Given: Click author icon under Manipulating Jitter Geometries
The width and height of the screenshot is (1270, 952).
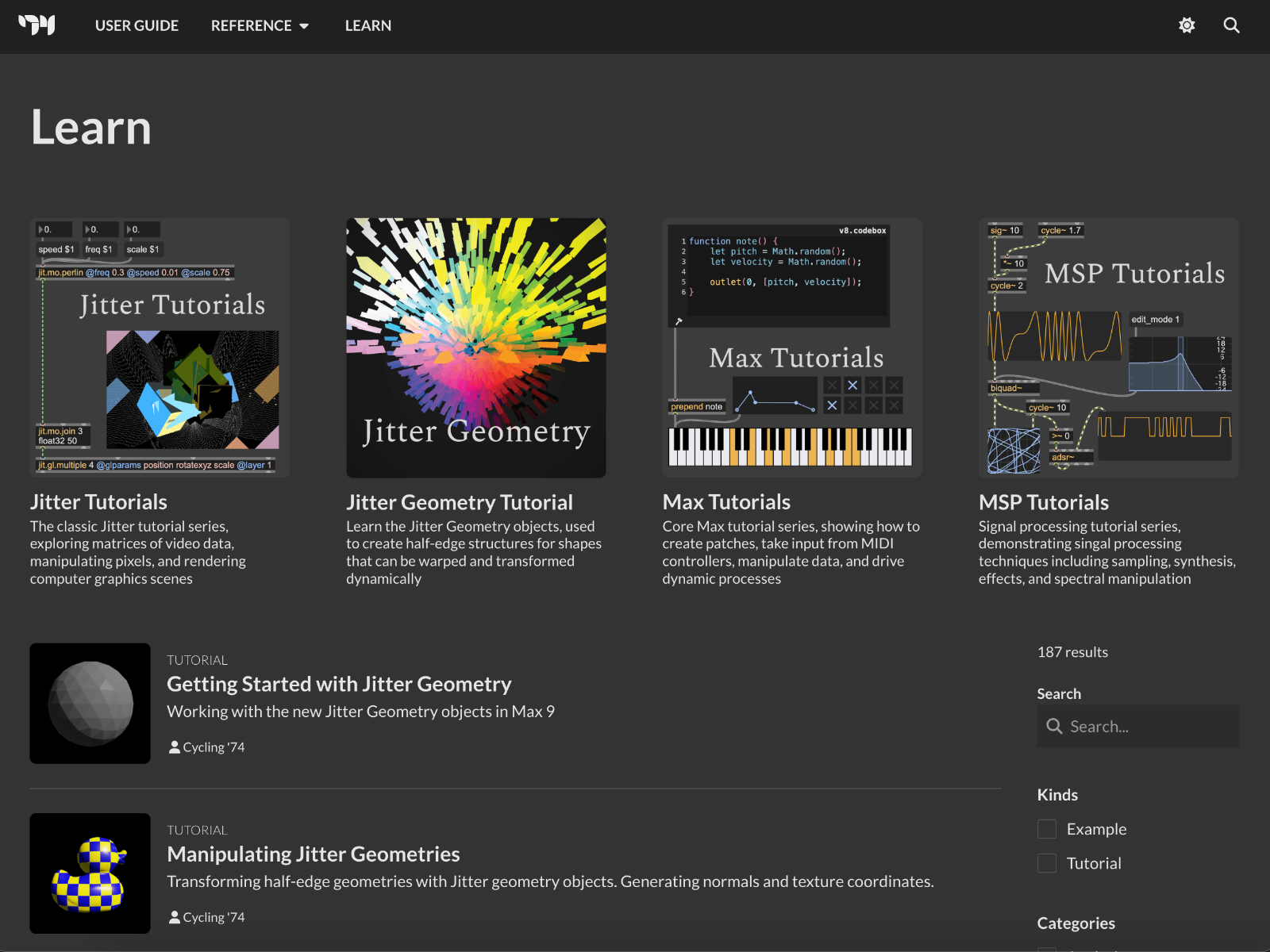Looking at the screenshot, I should (x=174, y=917).
